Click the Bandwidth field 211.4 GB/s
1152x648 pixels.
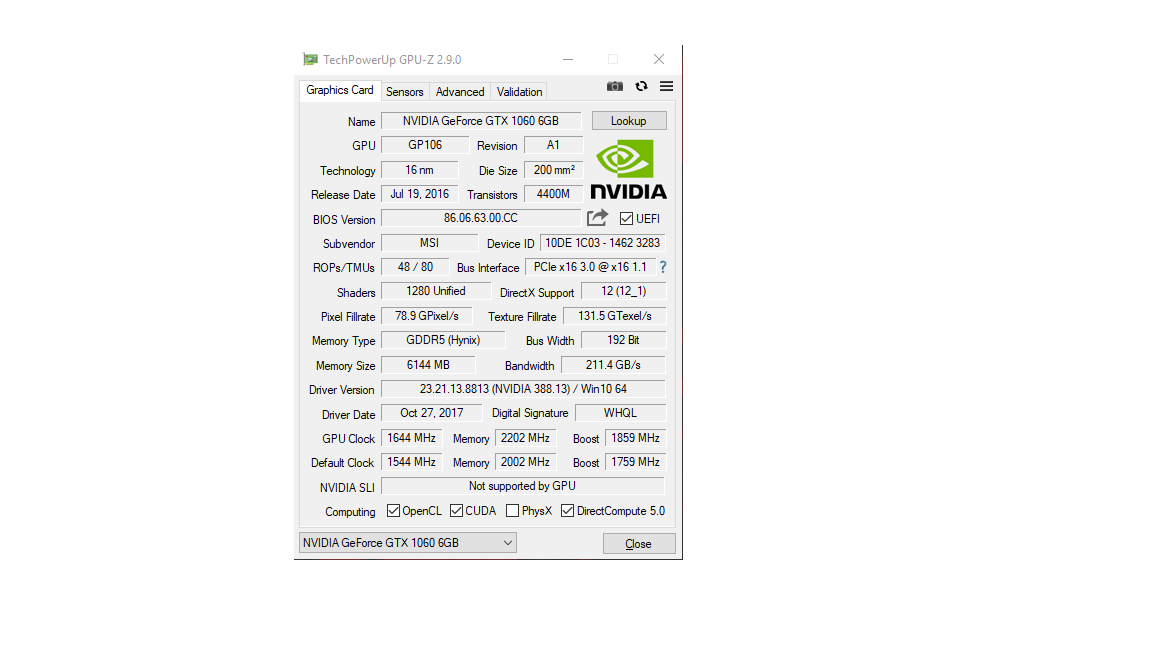613,364
